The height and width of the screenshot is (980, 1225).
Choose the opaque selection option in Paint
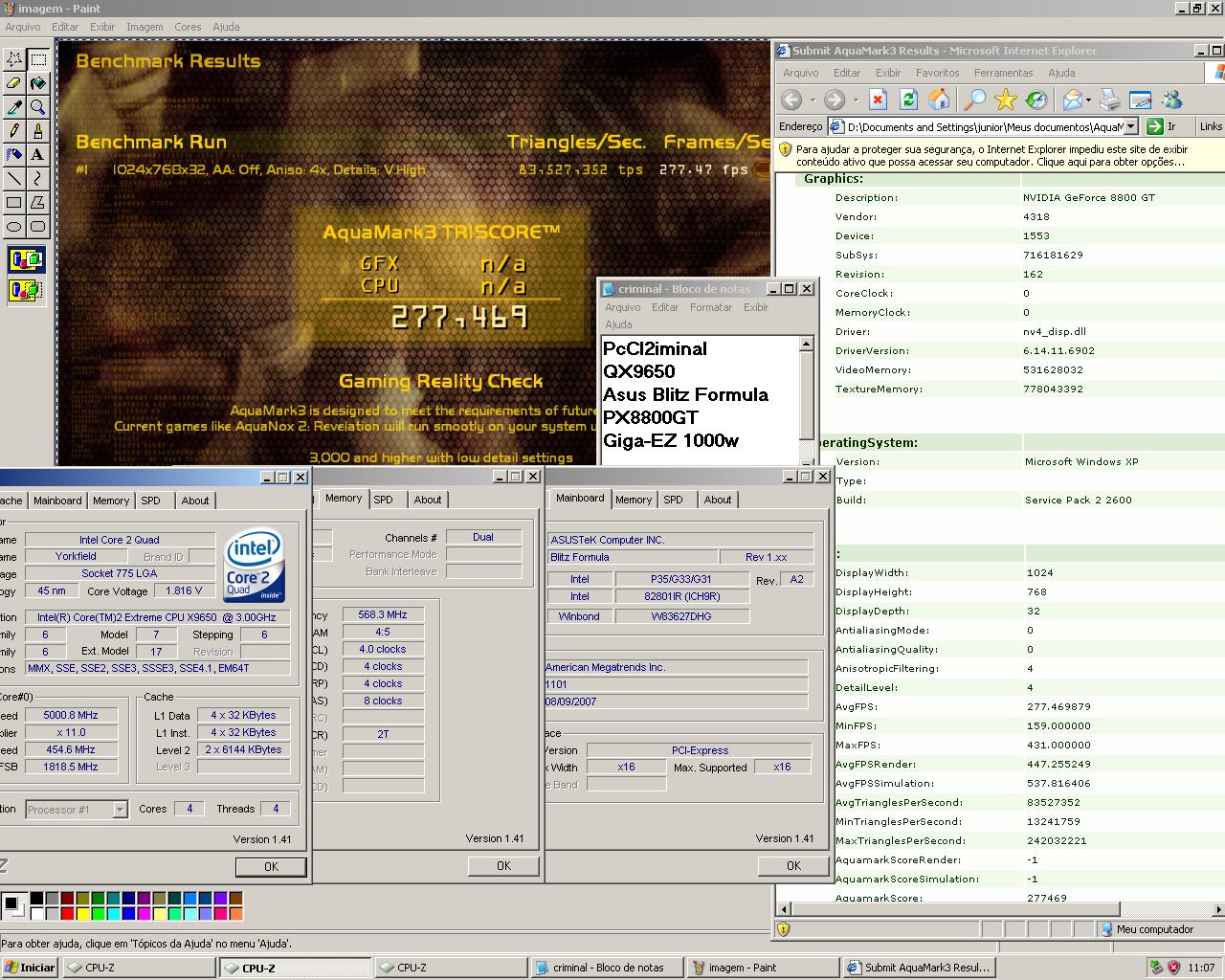point(26,259)
